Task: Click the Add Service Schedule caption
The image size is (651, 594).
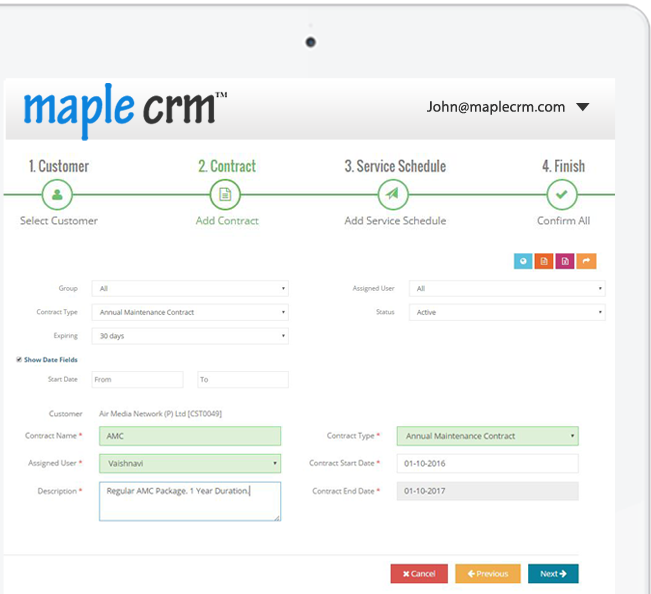Action: pyautogui.click(x=395, y=221)
